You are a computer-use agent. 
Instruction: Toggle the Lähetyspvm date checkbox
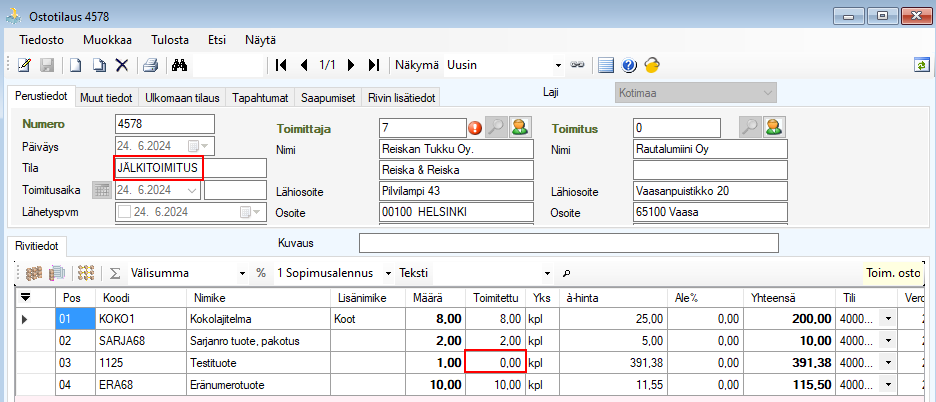click(x=125, y=212)
